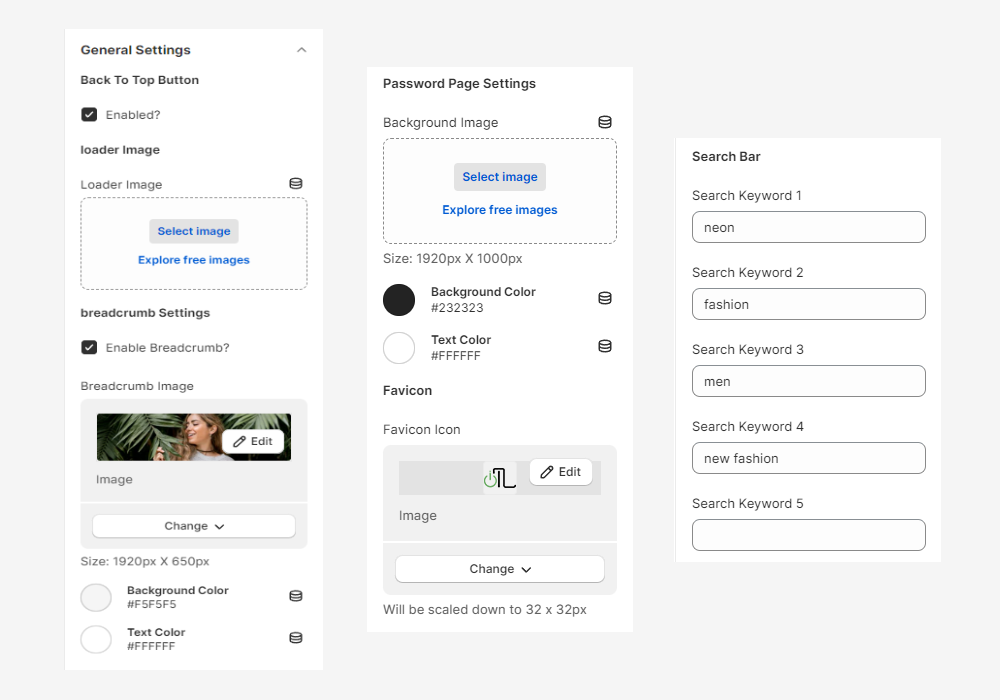Open breadcrumb Text Color #FFFFFF swatch
Image resolution: width=1000 pixels, height=700 pixels.
[96, 639]
